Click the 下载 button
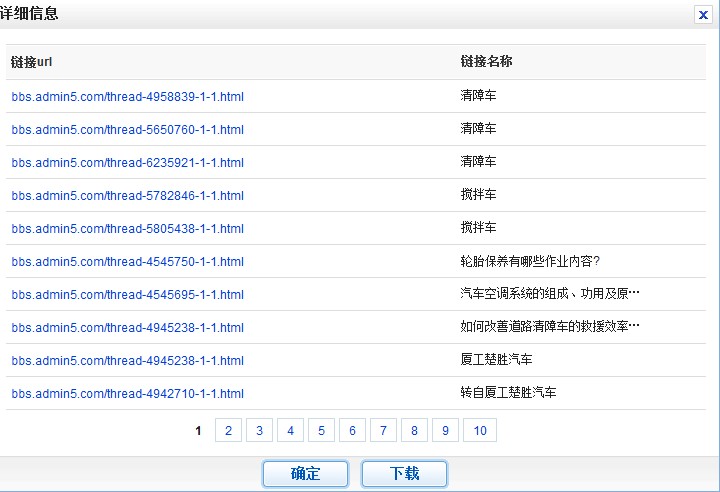 click(404, 473)
